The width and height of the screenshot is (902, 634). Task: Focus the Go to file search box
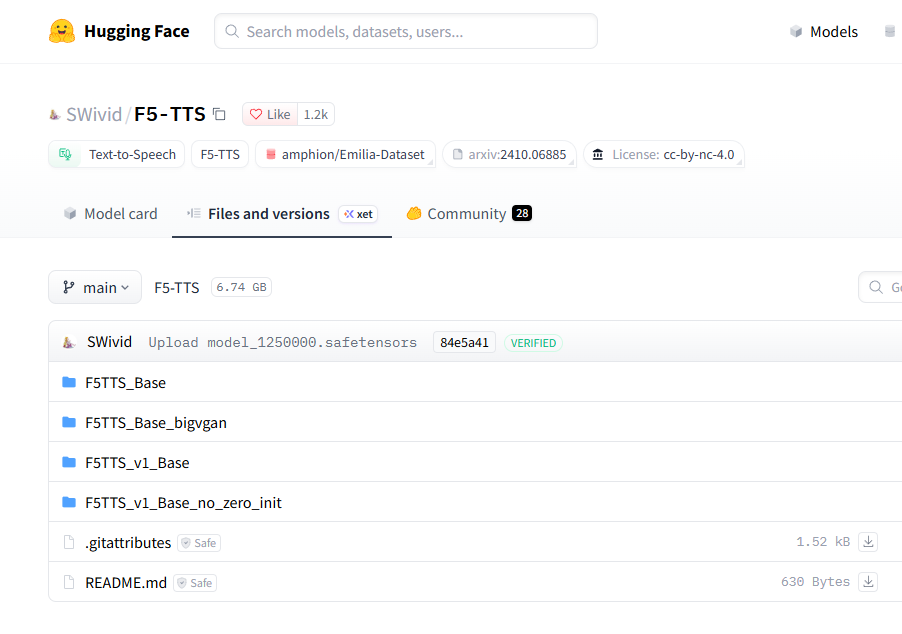coord(880,287)
